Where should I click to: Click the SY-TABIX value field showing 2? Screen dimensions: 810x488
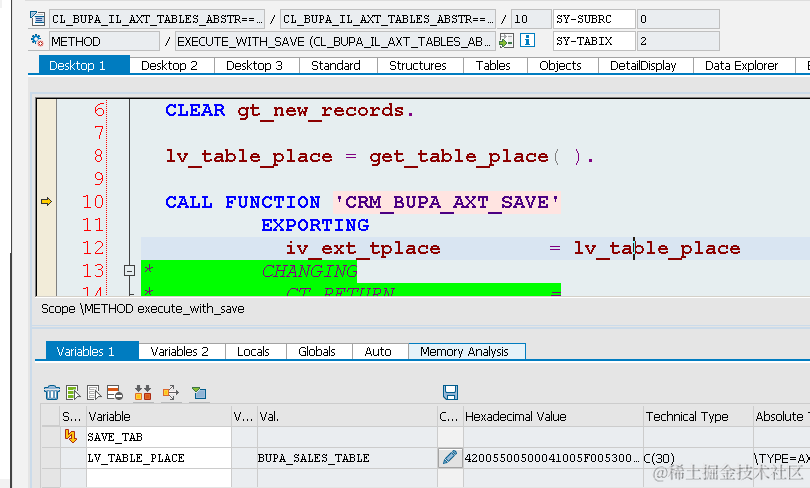tap(678, 41)
